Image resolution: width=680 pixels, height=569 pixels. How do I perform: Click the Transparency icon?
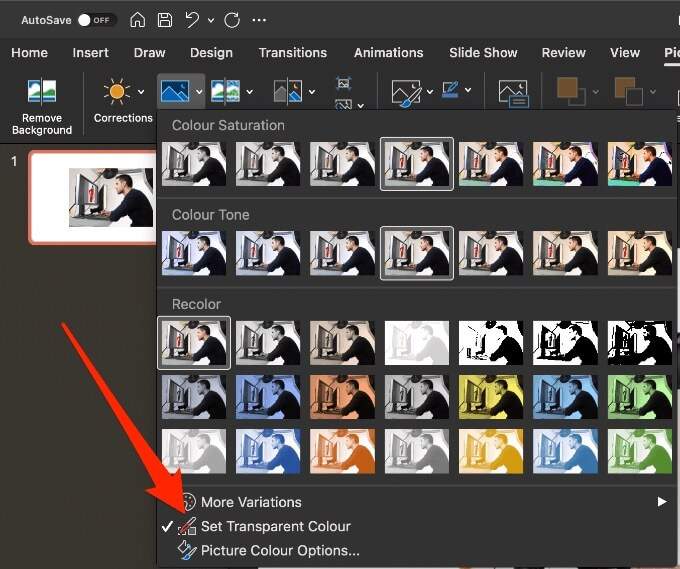(x=288, y=91)
